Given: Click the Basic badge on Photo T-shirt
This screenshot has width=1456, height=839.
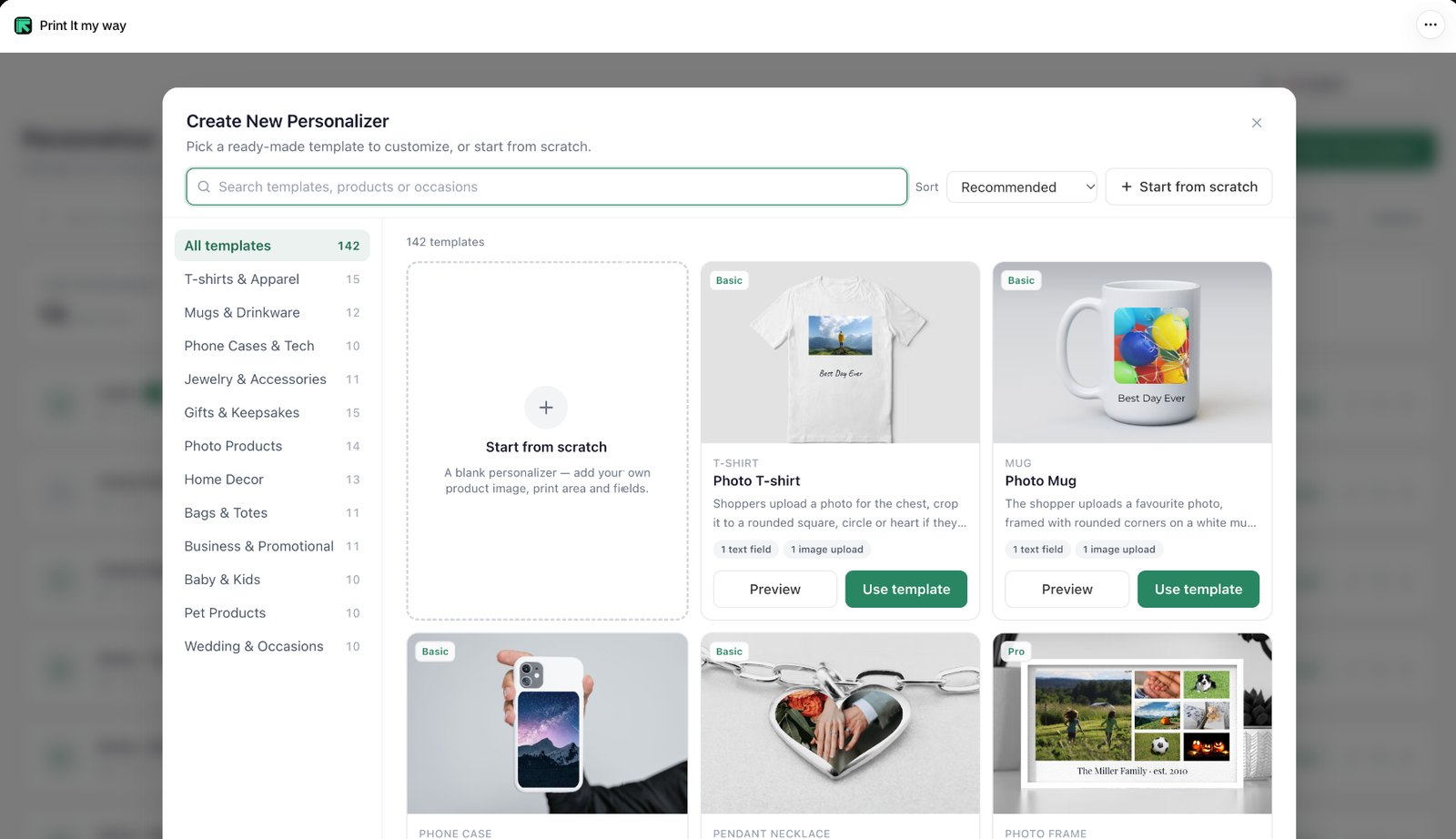Looking at the screenshot, I should [x=729, y=280].
